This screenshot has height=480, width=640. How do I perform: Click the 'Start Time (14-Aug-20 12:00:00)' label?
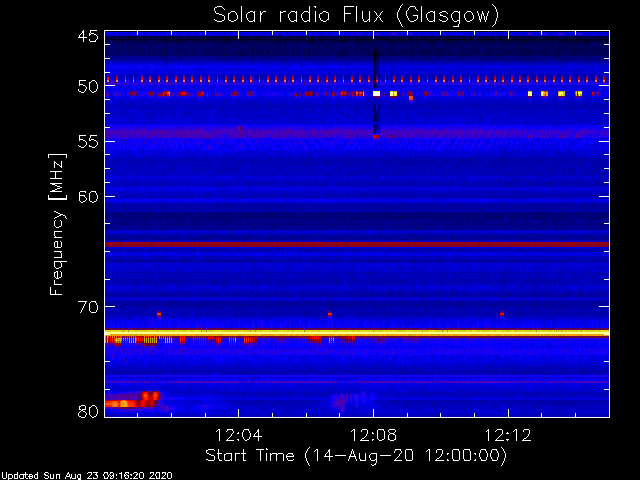pyautogui.click(x=356, y=456)
